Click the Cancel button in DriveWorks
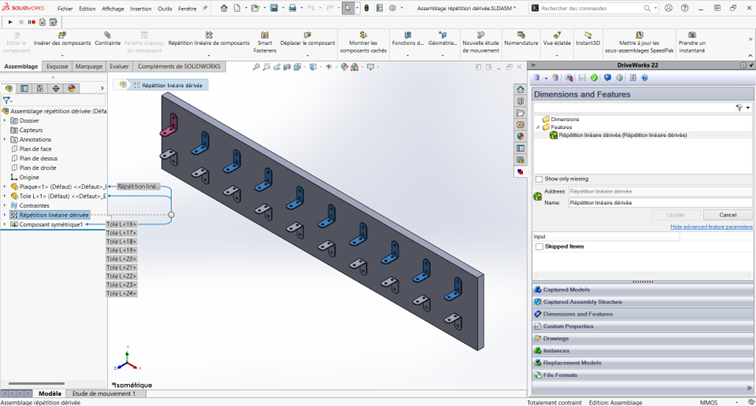 [x=728, y=215]
